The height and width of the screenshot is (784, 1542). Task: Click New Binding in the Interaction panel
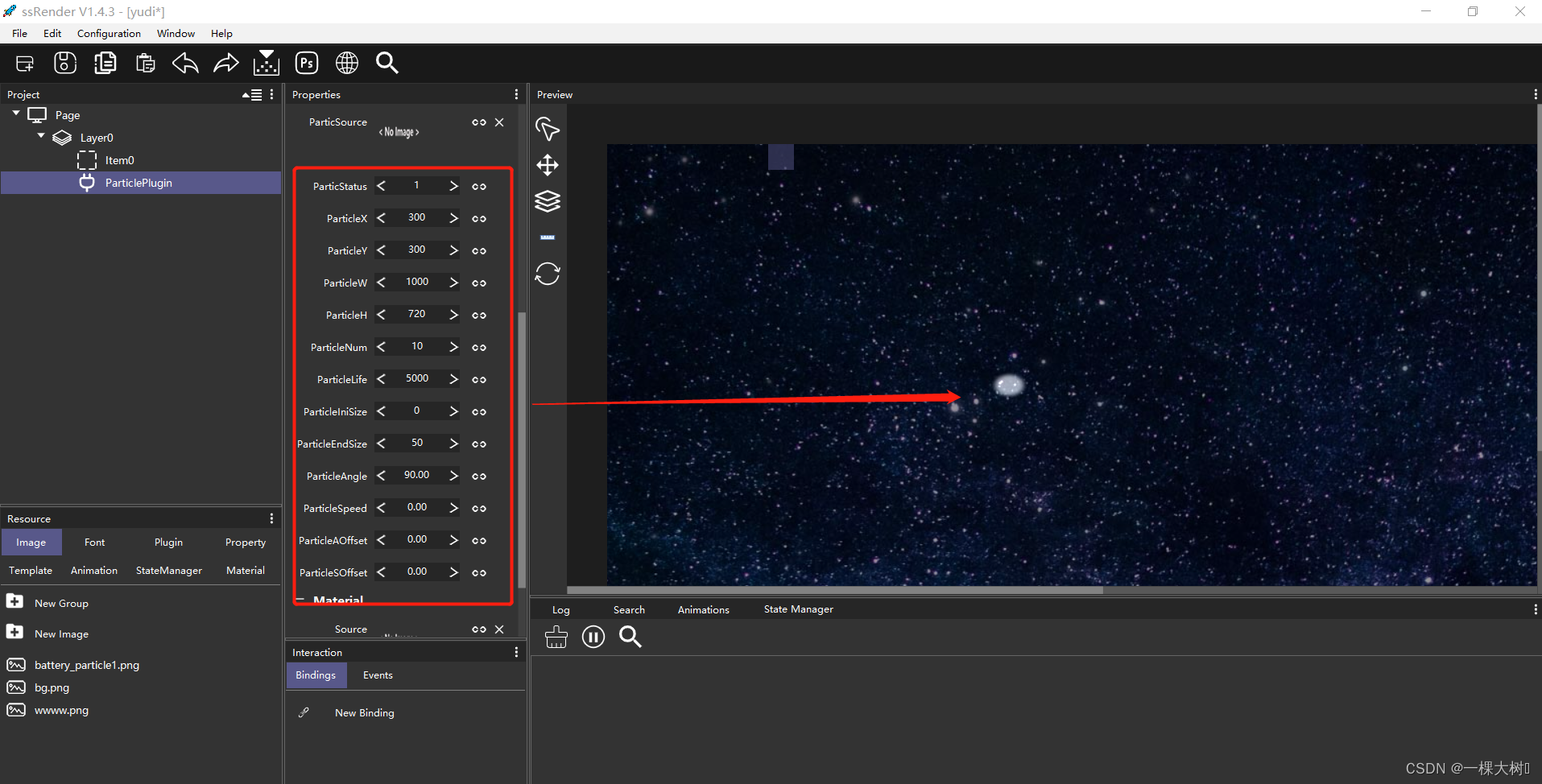364,712
